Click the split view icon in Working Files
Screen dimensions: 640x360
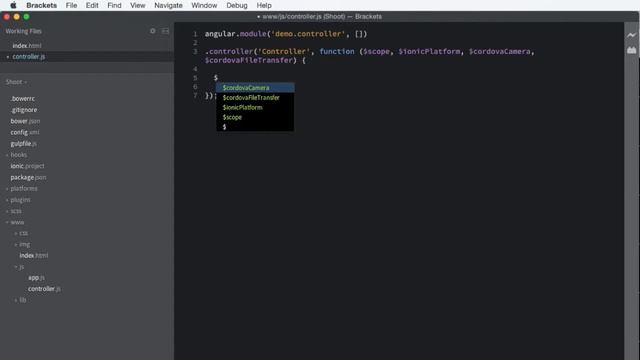click(165, 31)
